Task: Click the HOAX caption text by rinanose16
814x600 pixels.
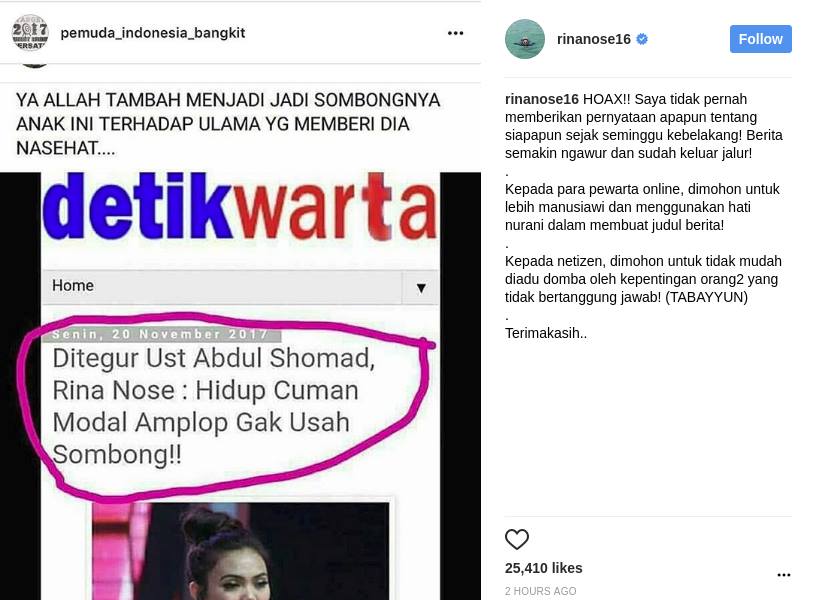Action: pyautogui.click(x=644, y=126)
